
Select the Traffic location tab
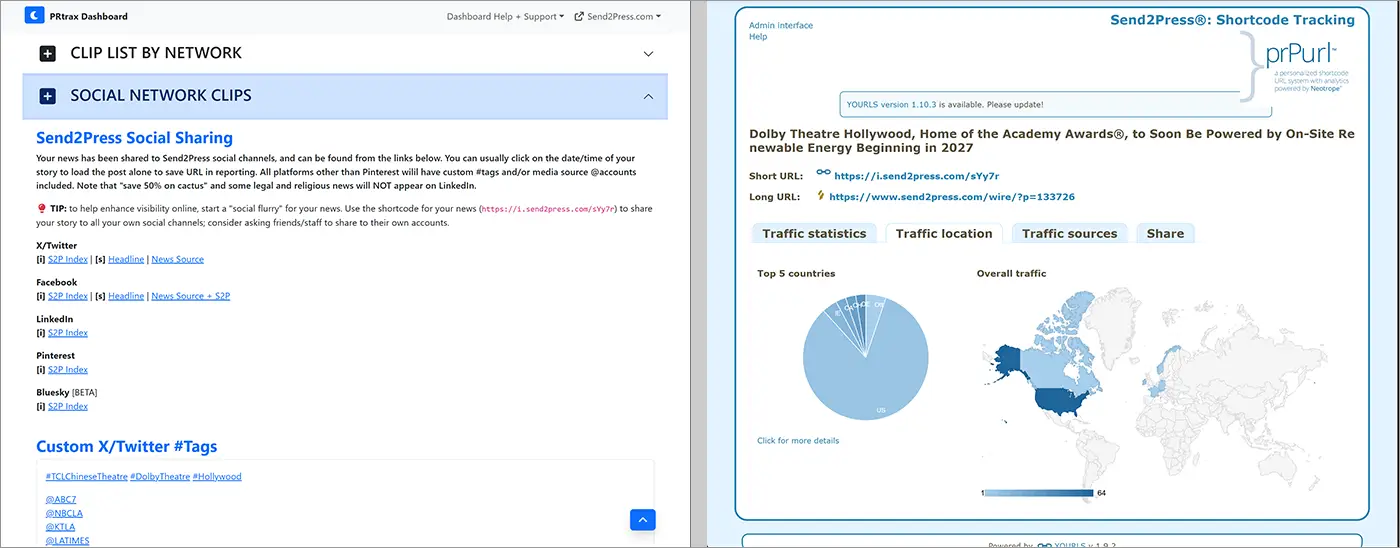coord(944,233)
